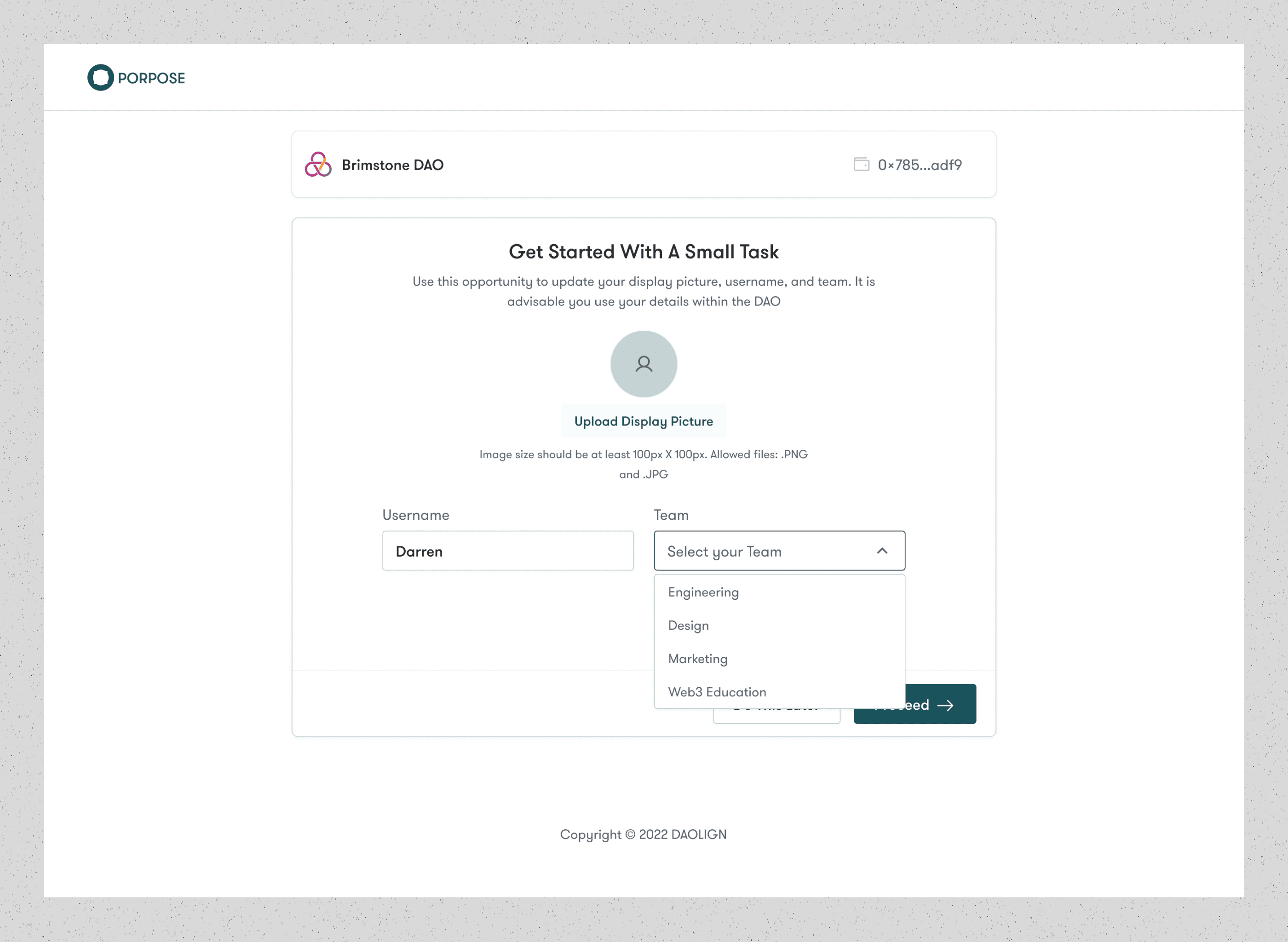Click the Brimstone DAO knot logo
The width and height of the screenshot is (1288, 942).
coord(317,165)
